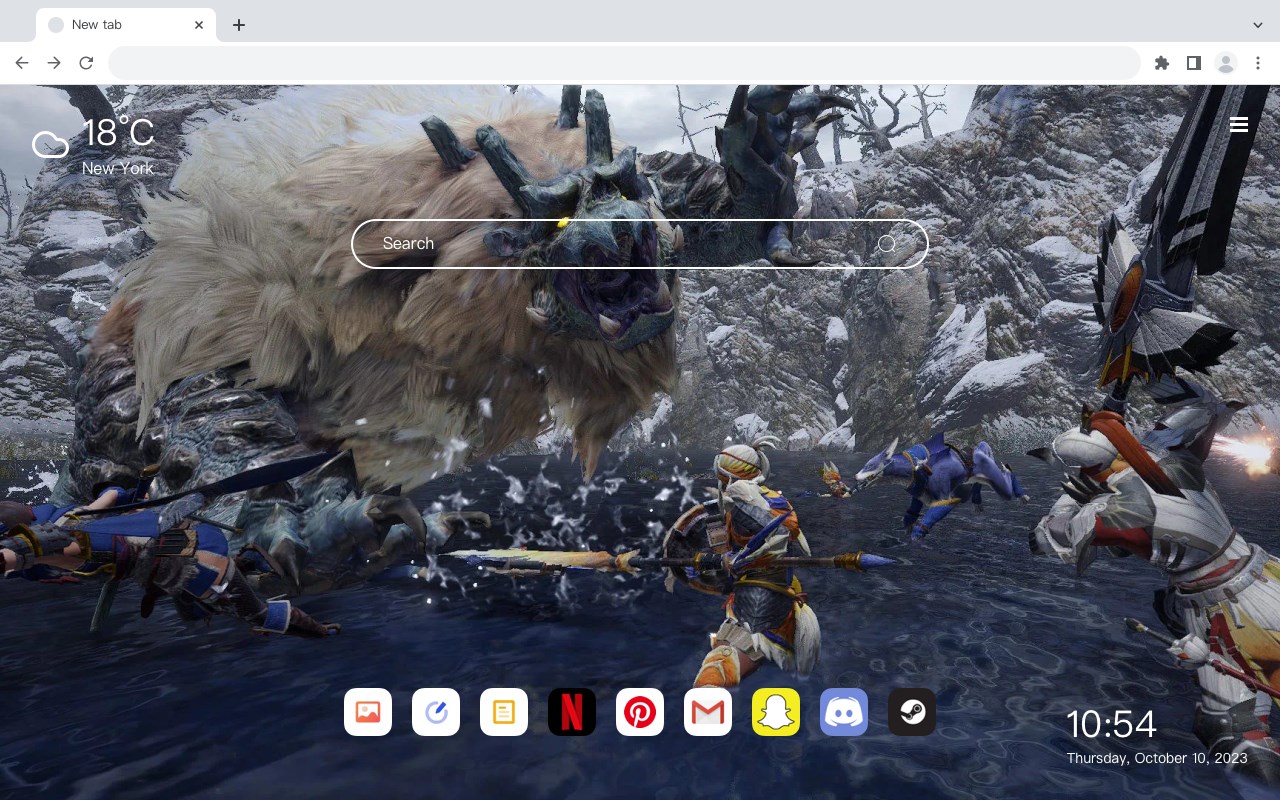The width and height of the screenshot is (1280, 800).
Task: Open the Discord shortcut
Action: [844, 712]
